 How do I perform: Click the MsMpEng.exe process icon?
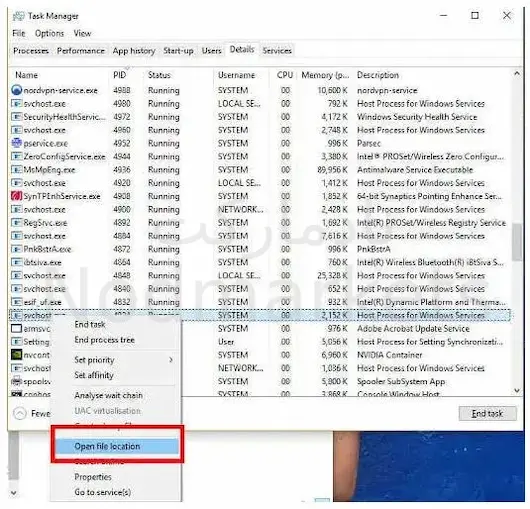tap(17, 169)
